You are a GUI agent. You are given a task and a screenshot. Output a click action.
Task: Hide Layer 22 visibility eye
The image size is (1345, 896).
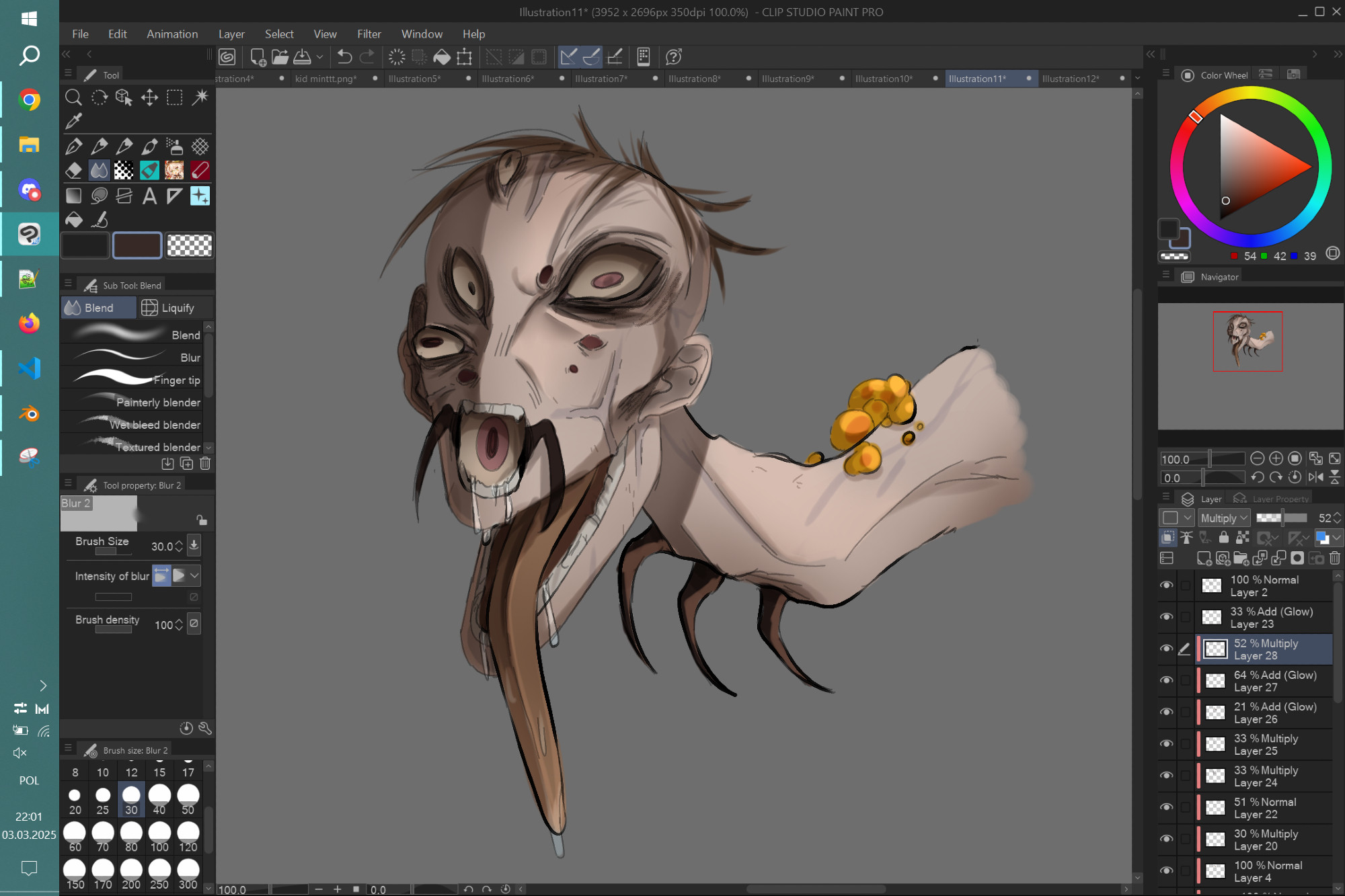pyautogui.click(x=1167, y=807)
